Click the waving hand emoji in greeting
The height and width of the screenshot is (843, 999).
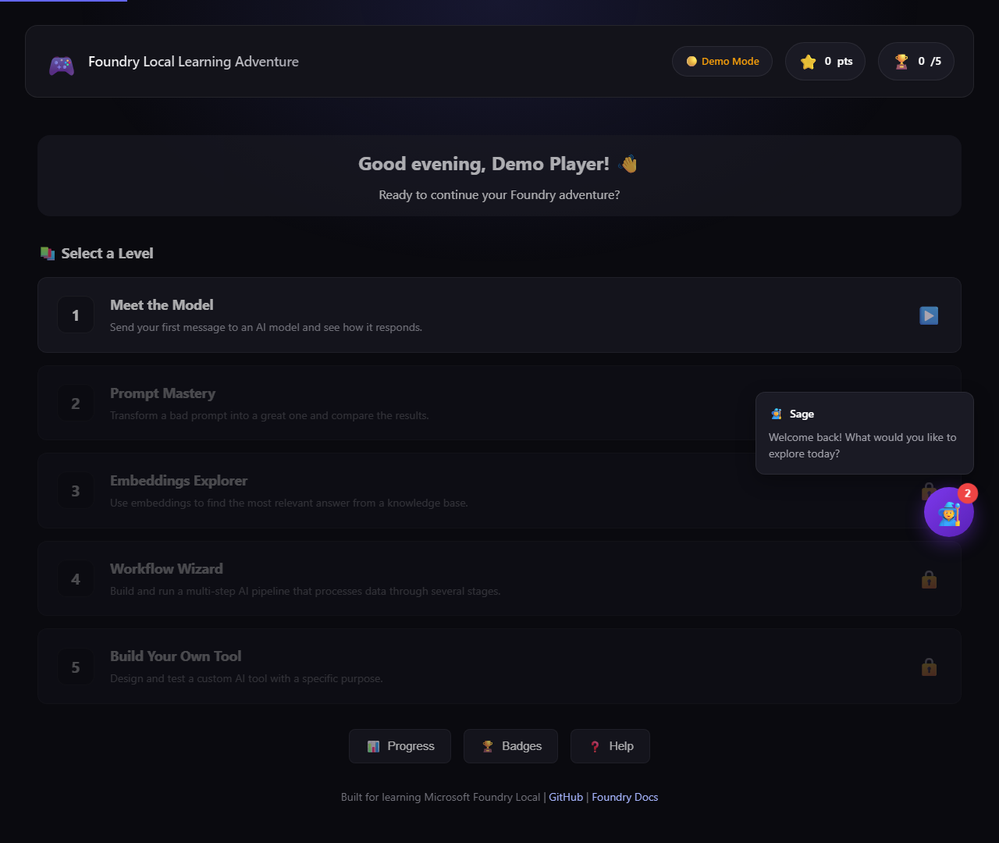tap(629, 164)
